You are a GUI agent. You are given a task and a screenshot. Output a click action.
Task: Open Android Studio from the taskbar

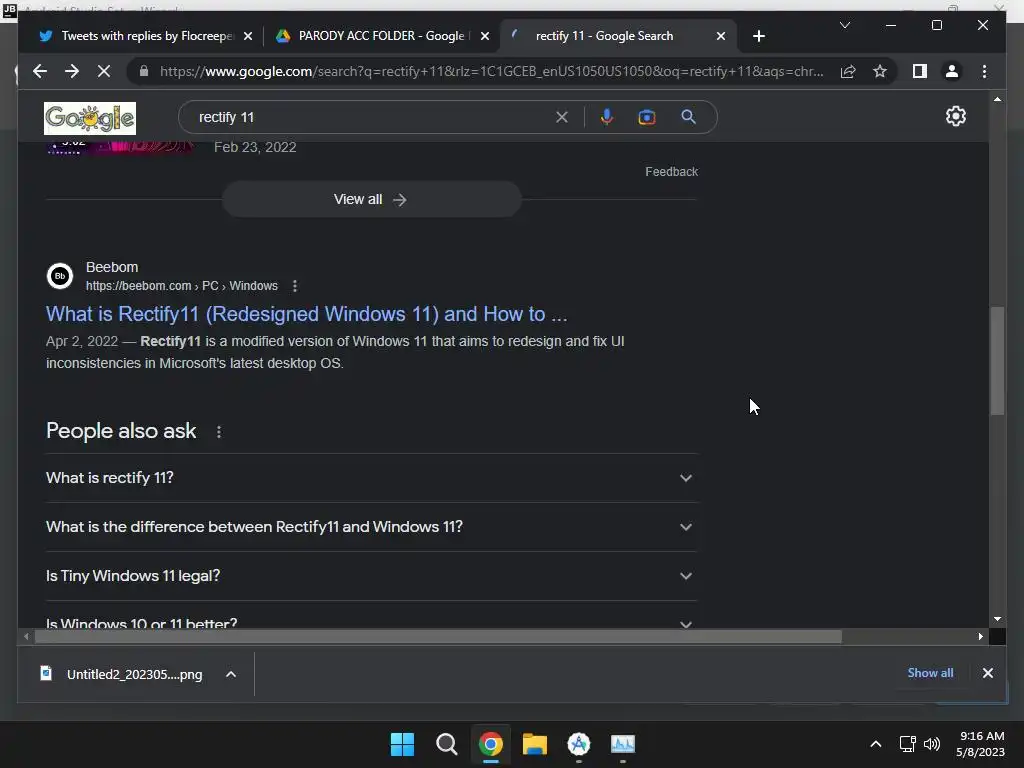pyautogui.click(x=579, y=744)
